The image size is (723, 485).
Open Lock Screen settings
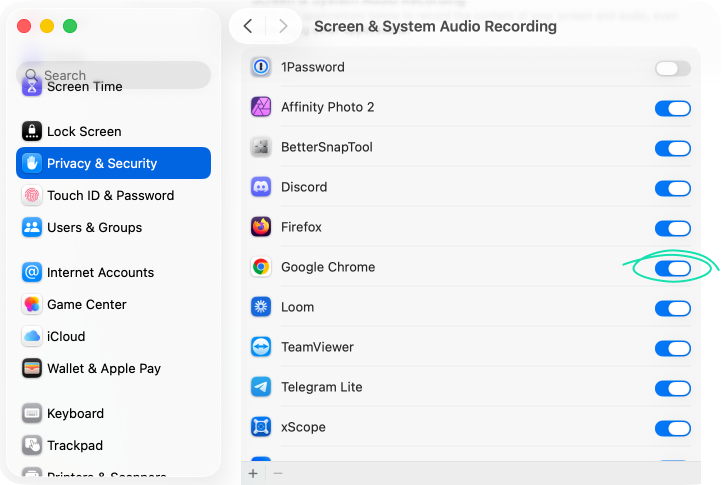(113, 131)
